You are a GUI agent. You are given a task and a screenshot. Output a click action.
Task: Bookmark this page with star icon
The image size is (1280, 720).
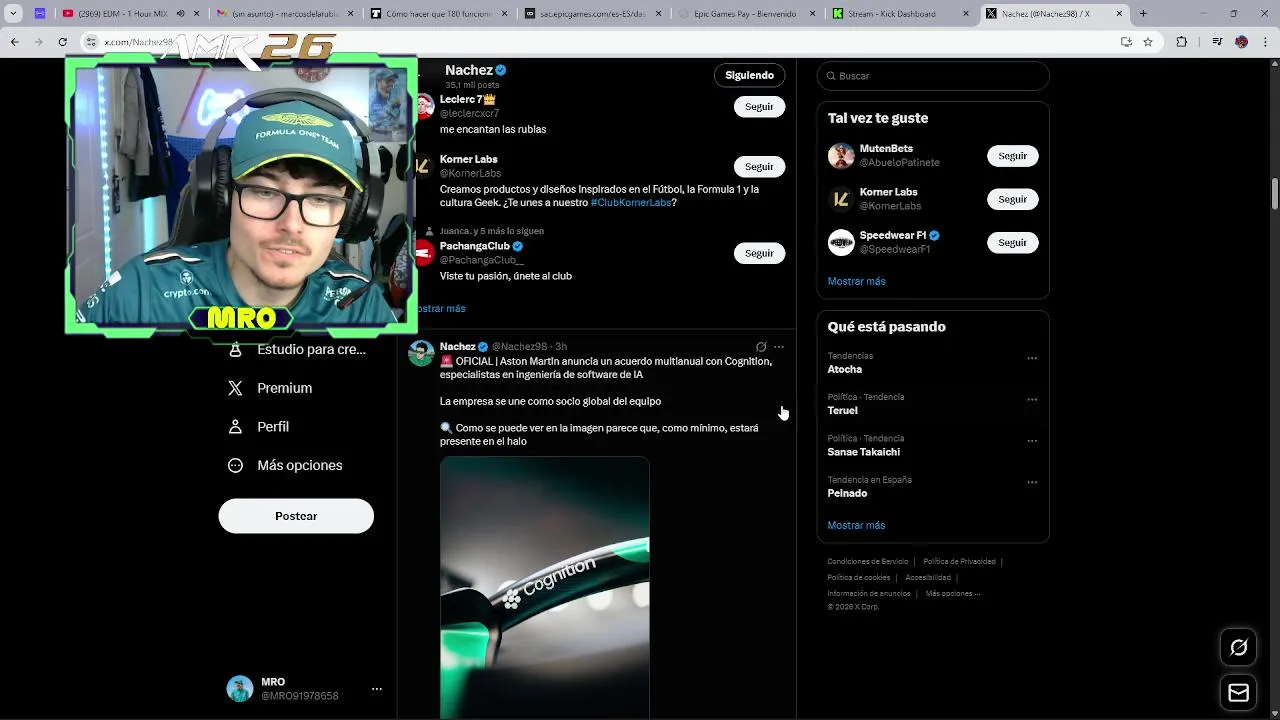pyautogui.click(x=1148, y=42)
